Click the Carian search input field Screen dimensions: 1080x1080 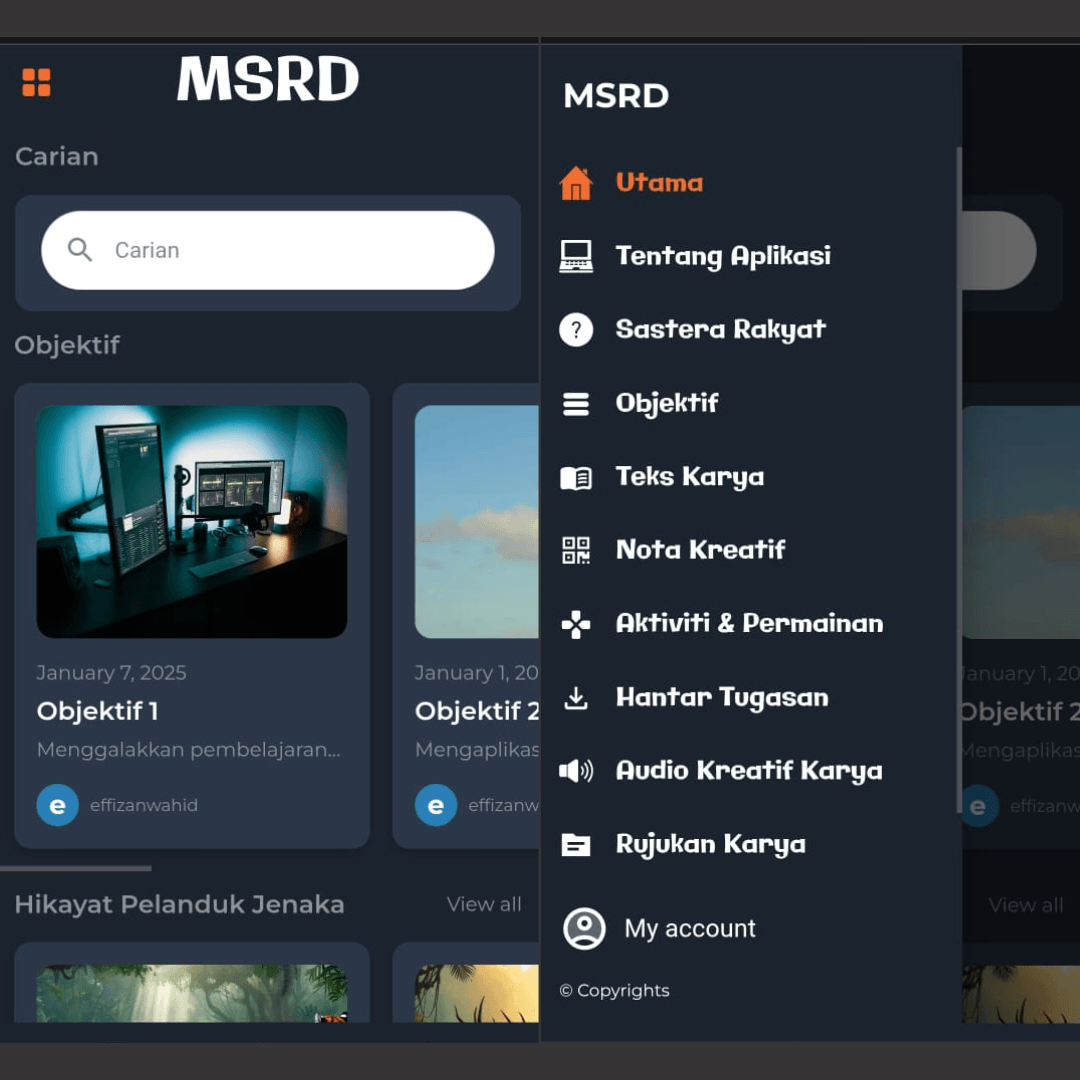point(268,250)
